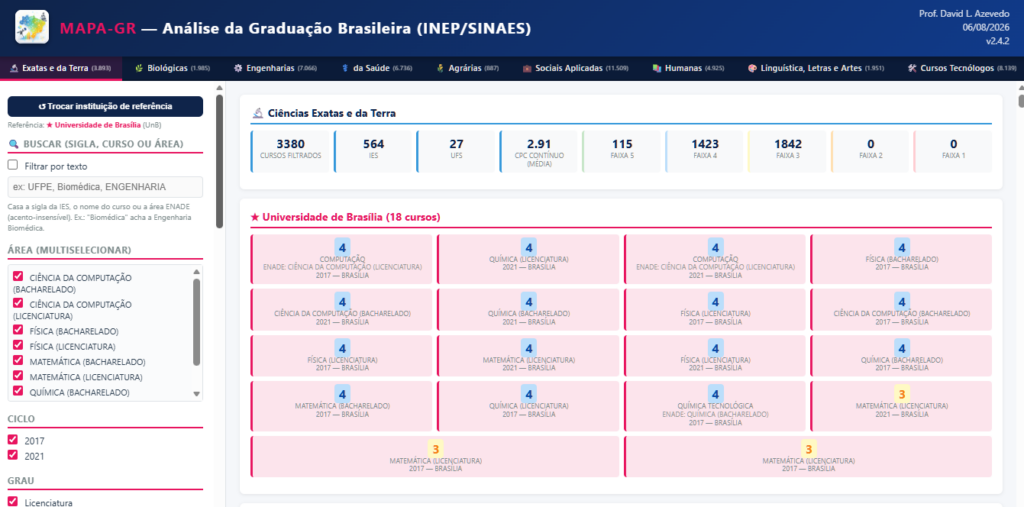Click the microscope icon on Exatas tab
The height and width of the screenshot is (507, 1024).
[14, 68]
